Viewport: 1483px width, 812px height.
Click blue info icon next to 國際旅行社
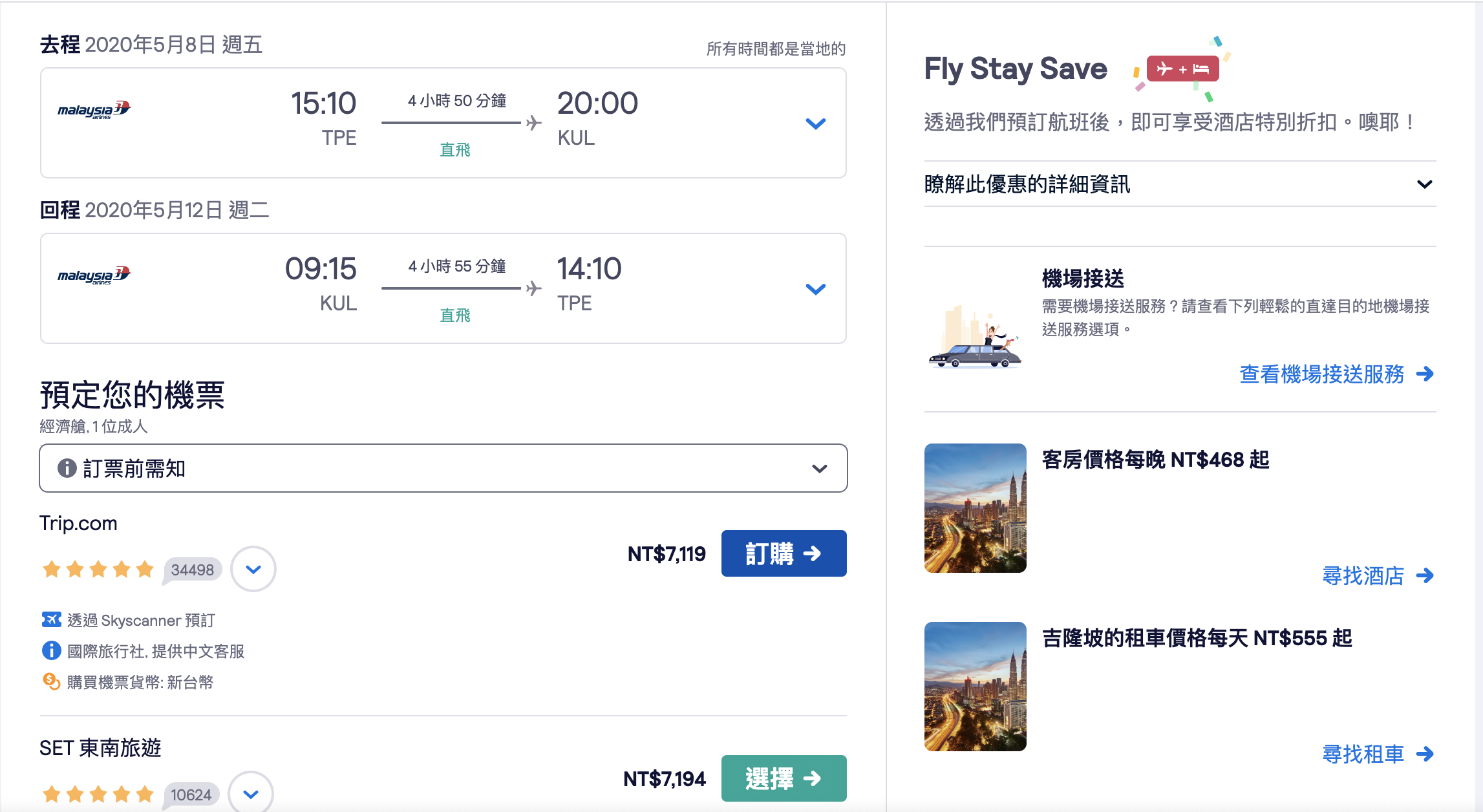tap(51, 650)
